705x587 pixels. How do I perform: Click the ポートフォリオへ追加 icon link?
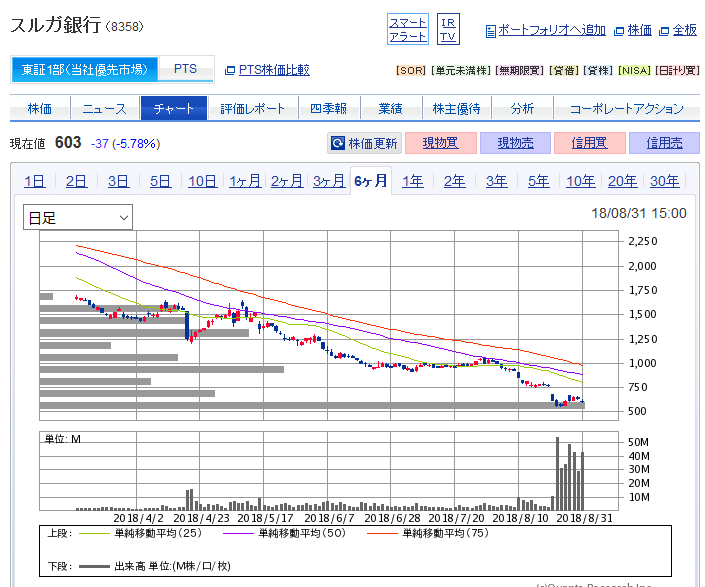[x=544, y=30]
